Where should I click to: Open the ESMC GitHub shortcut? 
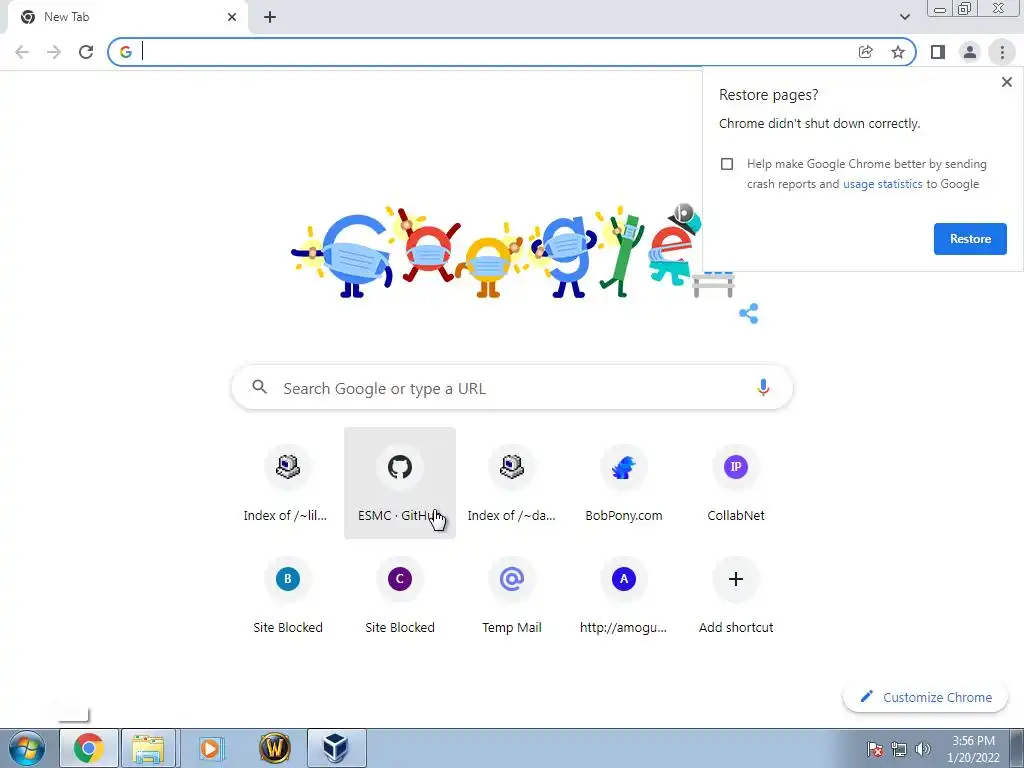point(400,483)
